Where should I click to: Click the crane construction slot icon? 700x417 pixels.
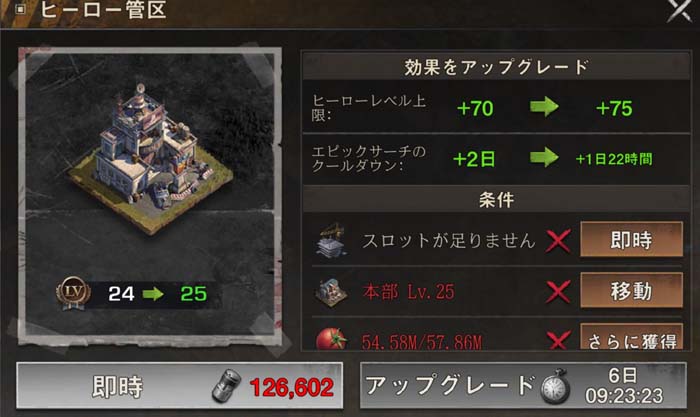332,242
